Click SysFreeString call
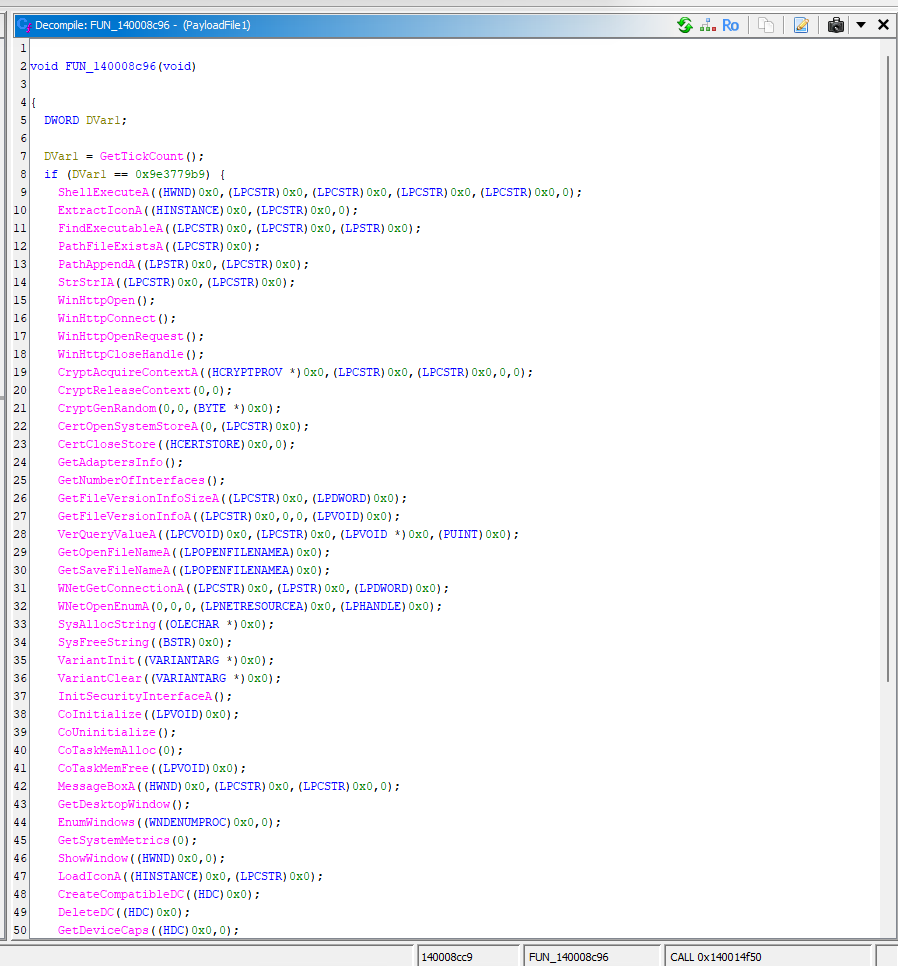The height and width of the screenshot is (966, 898). coord(103,642)
